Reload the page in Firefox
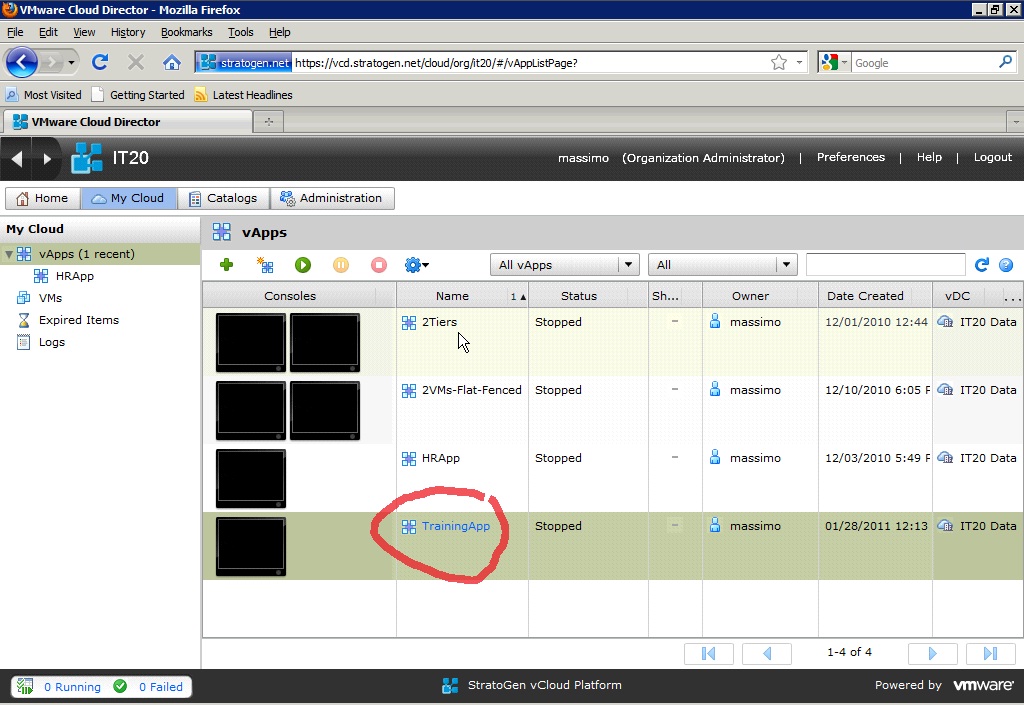The width and height of the screenshot is (1024, 705). [x=100, y=63]
